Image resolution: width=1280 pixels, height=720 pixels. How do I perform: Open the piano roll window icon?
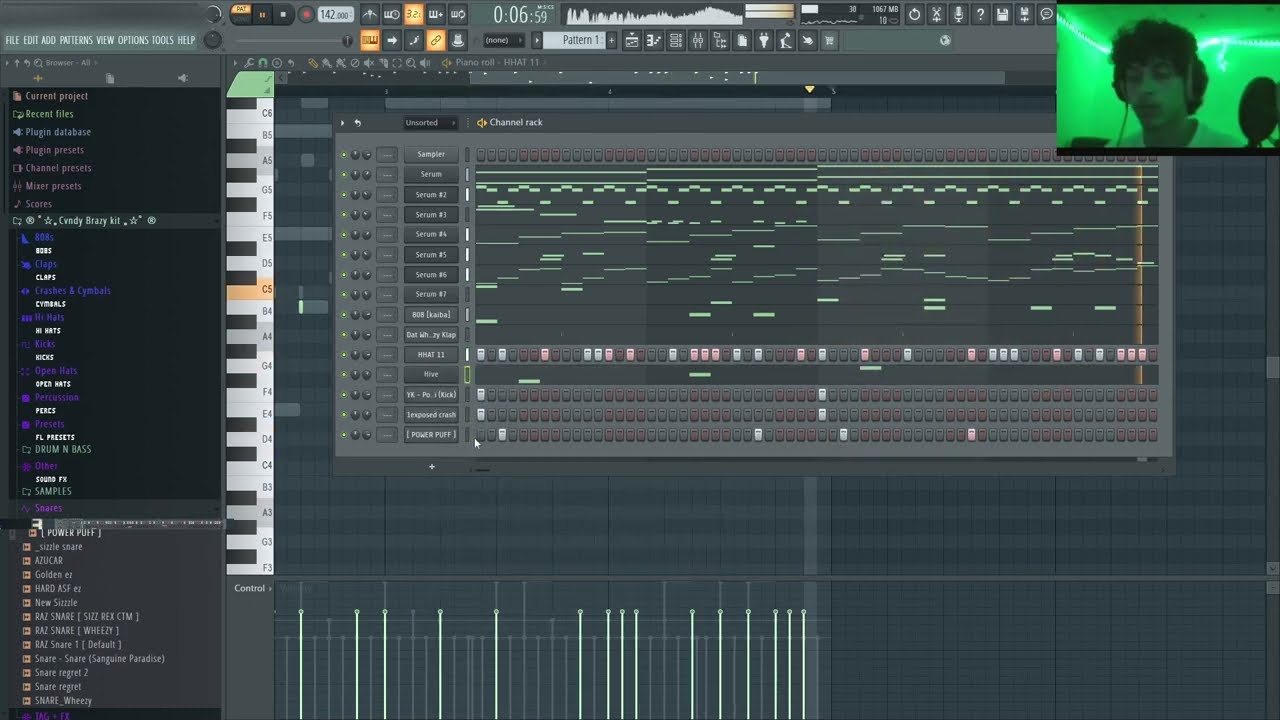tap(654, 40)
